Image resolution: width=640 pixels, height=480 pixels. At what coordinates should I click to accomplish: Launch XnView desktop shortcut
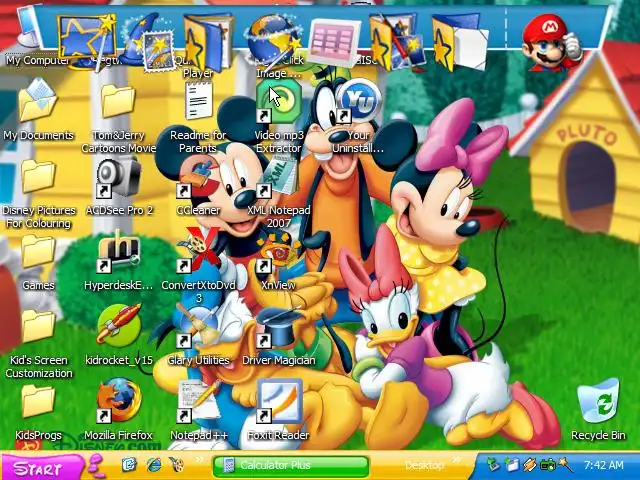(279, 251)
